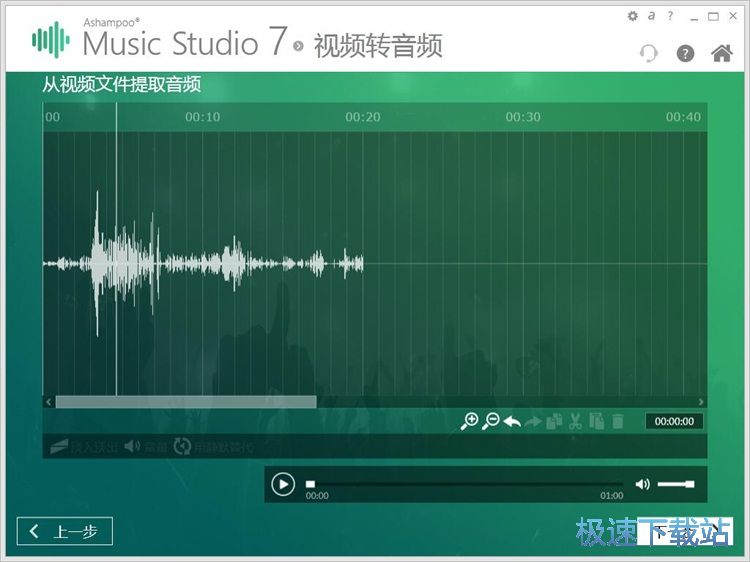Undo the last edit
Screen dimensions: 750x562
pos(512,422)
